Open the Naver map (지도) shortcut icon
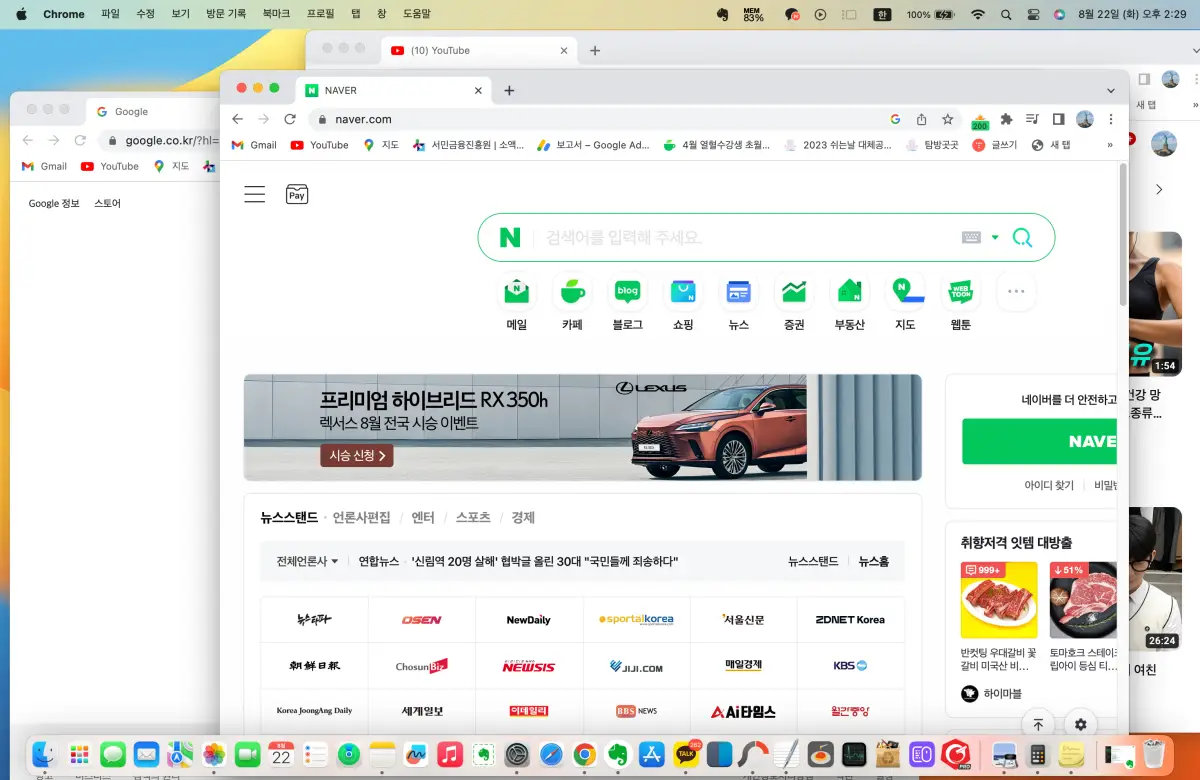 (905, 292)
